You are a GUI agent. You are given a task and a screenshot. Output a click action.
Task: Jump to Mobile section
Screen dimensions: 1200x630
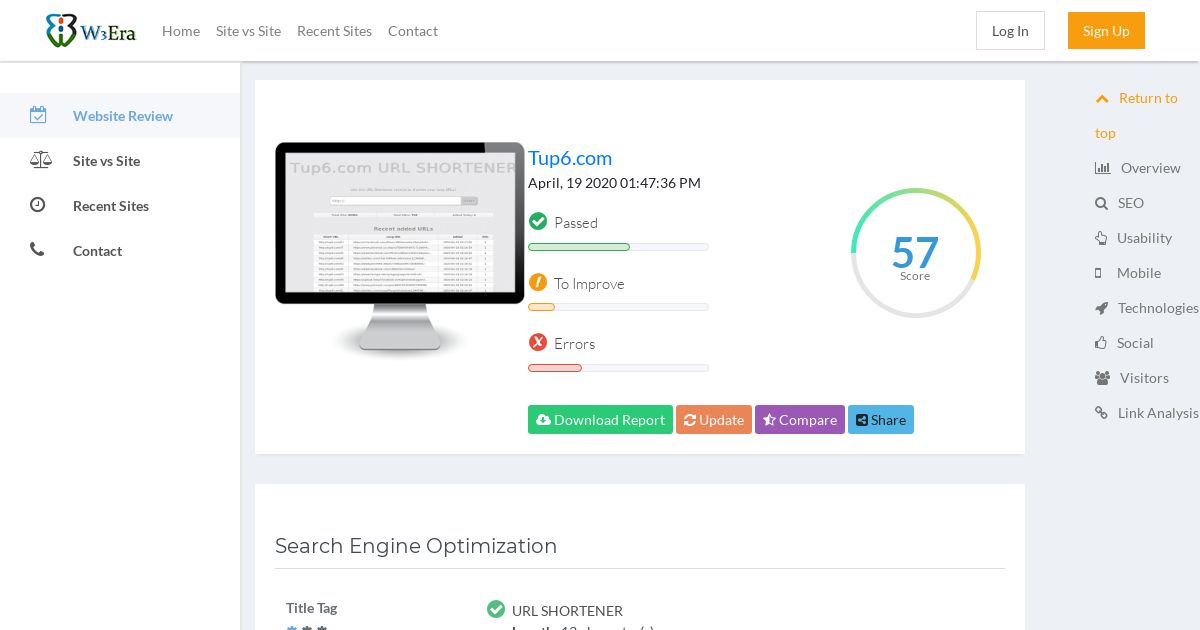[x=1139, y=273]
